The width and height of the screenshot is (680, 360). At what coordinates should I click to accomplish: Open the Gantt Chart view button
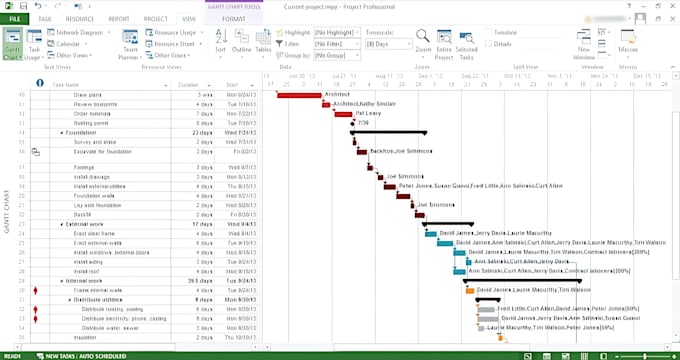tap(13, 44)
